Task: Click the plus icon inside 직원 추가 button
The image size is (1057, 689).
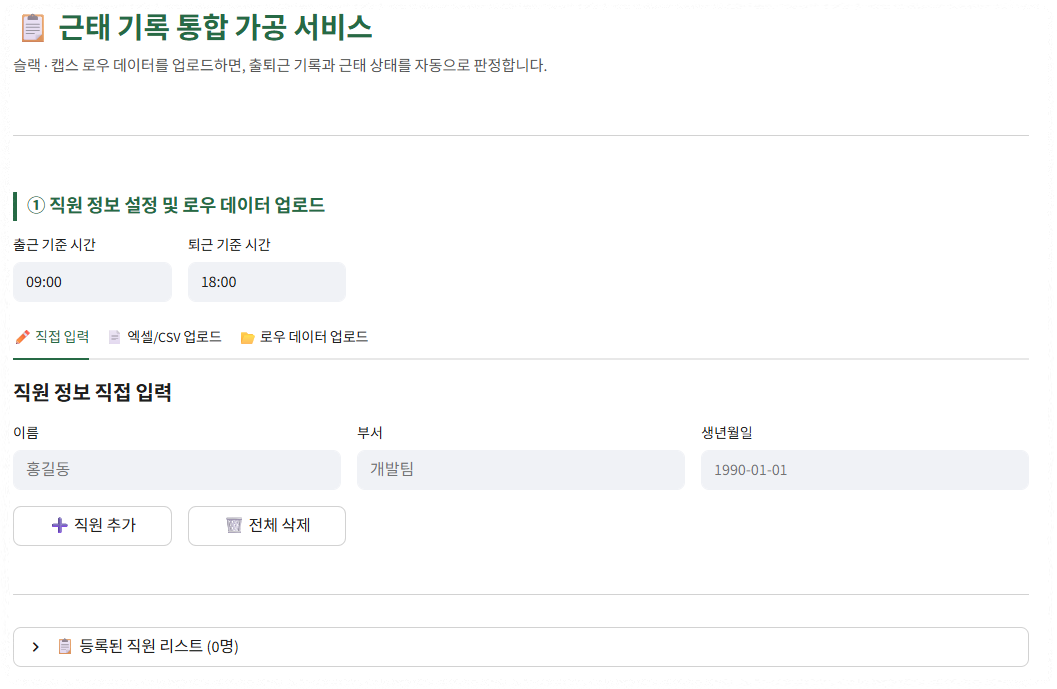Action: point(60,525)
